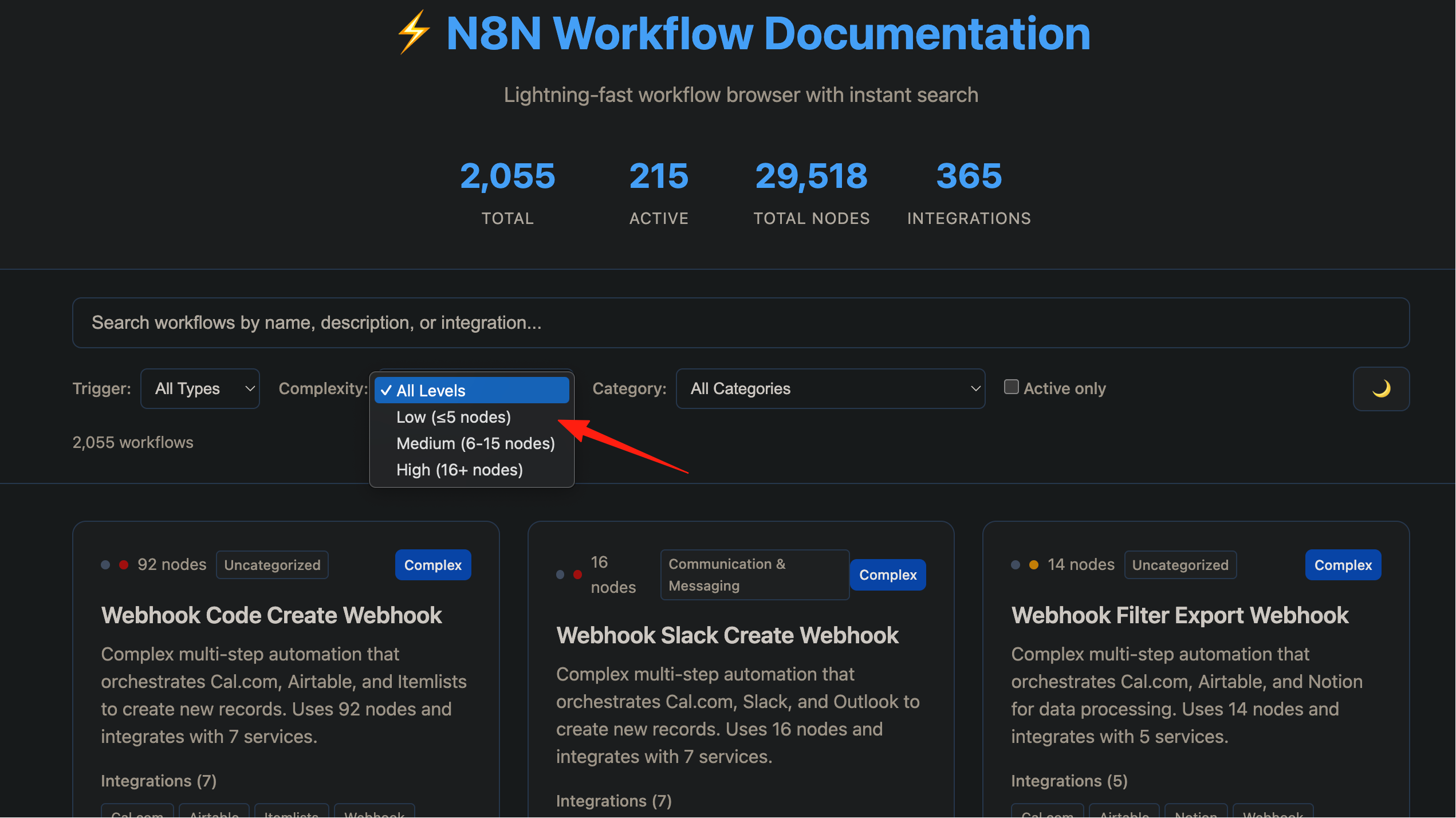The height and width of the screenshot is (818, 1456).
Task: Click Uncategorized tag on 14 nodes card
Action: pos(1180,565)
